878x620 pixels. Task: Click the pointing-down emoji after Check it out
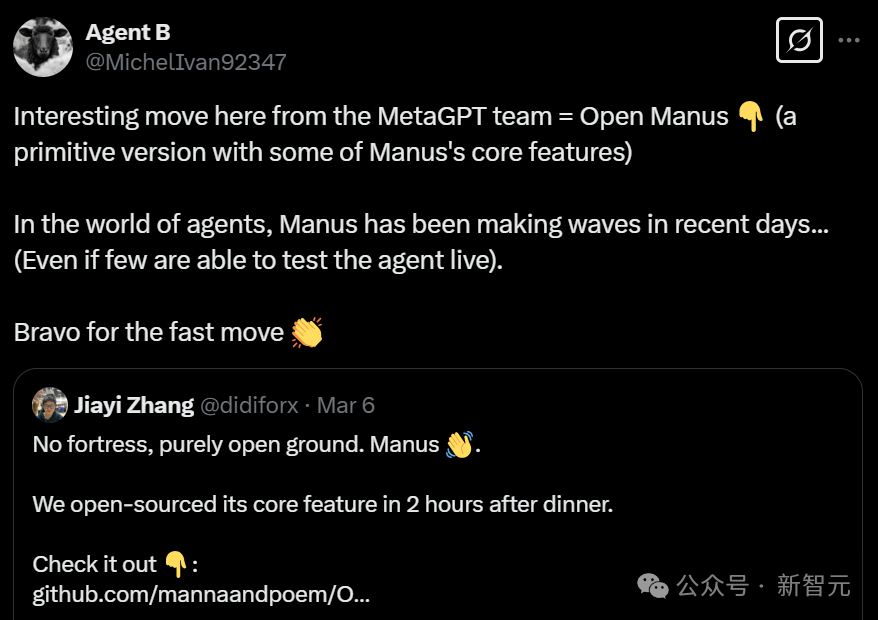pos(175,564)
